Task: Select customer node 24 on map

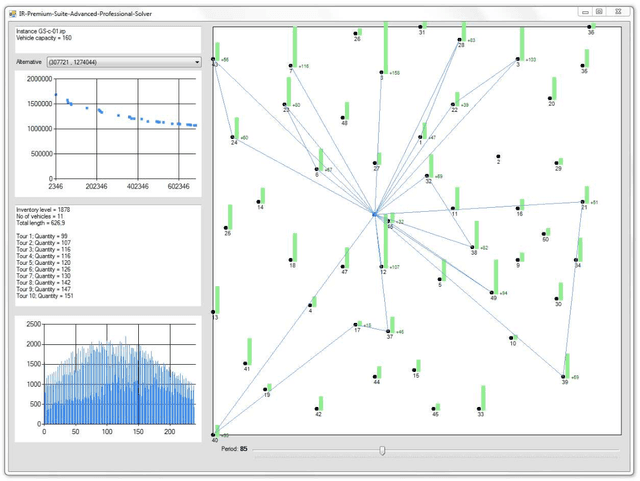Action: coord(233,137)
